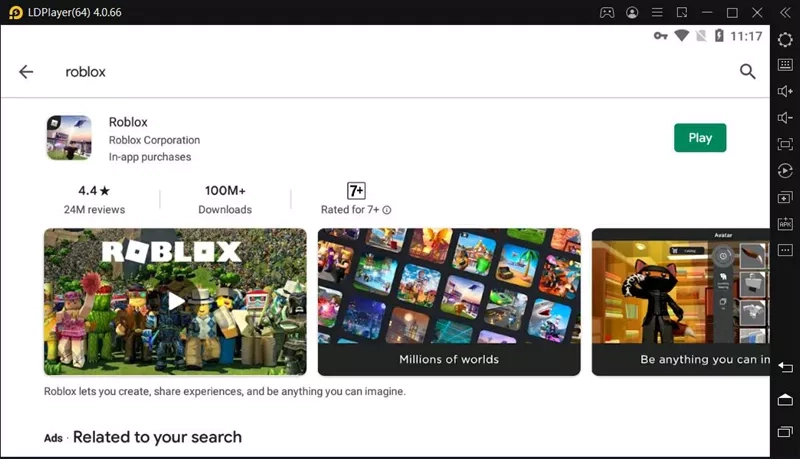Click the fullscreen icon in sidebar

pos(785,144)
